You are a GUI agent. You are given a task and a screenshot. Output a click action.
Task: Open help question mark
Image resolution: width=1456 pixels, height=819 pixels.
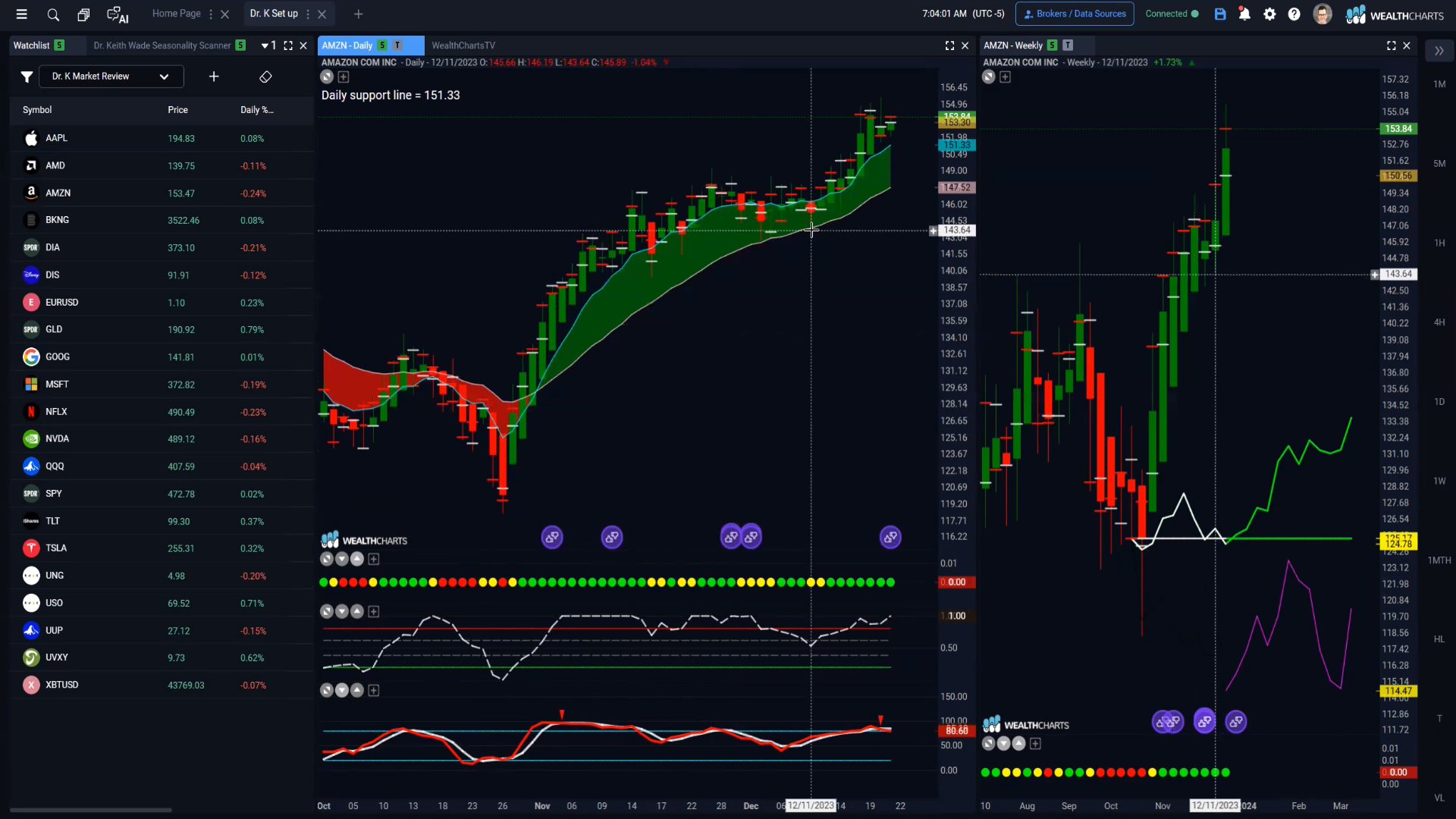(1294, 14)
